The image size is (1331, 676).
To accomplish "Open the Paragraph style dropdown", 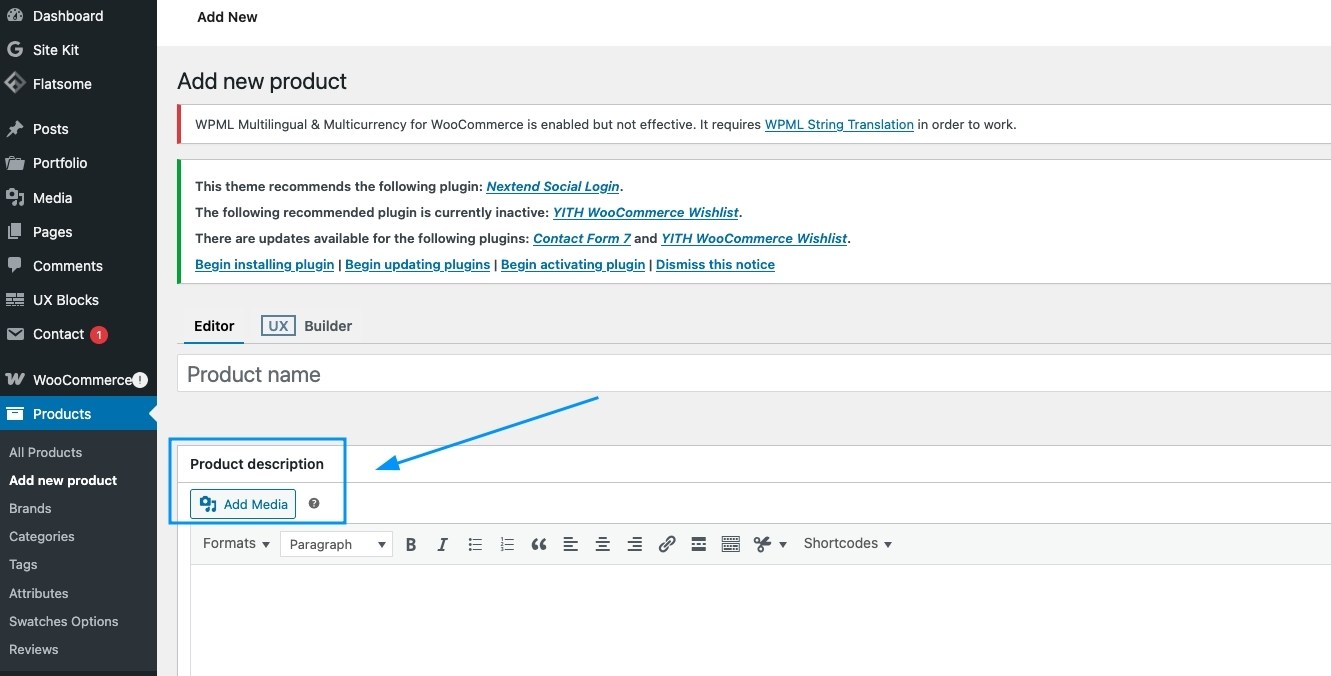I will click(337, 544).
